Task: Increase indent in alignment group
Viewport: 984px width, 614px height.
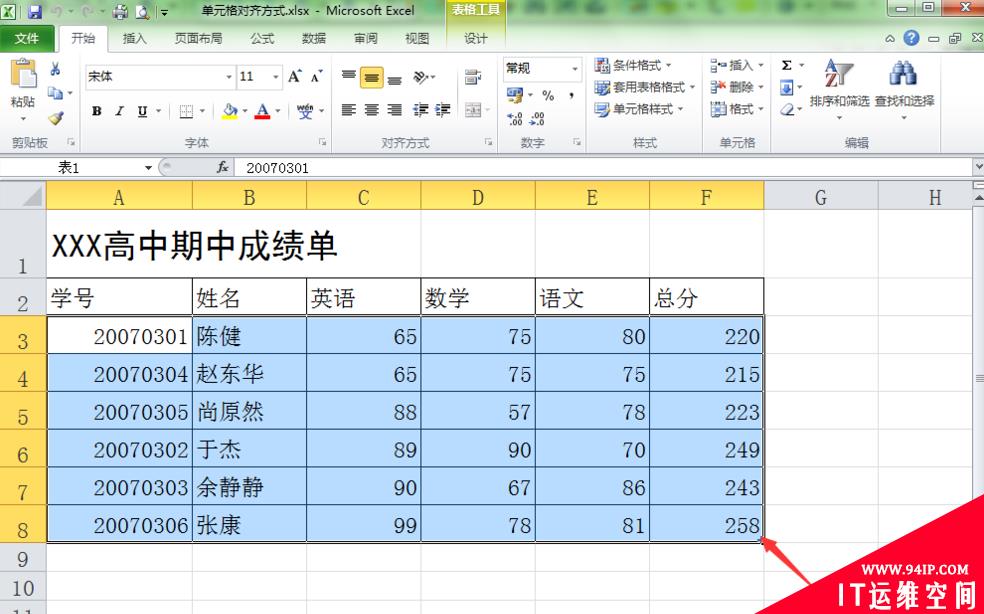Action: (x=443, y=110)
